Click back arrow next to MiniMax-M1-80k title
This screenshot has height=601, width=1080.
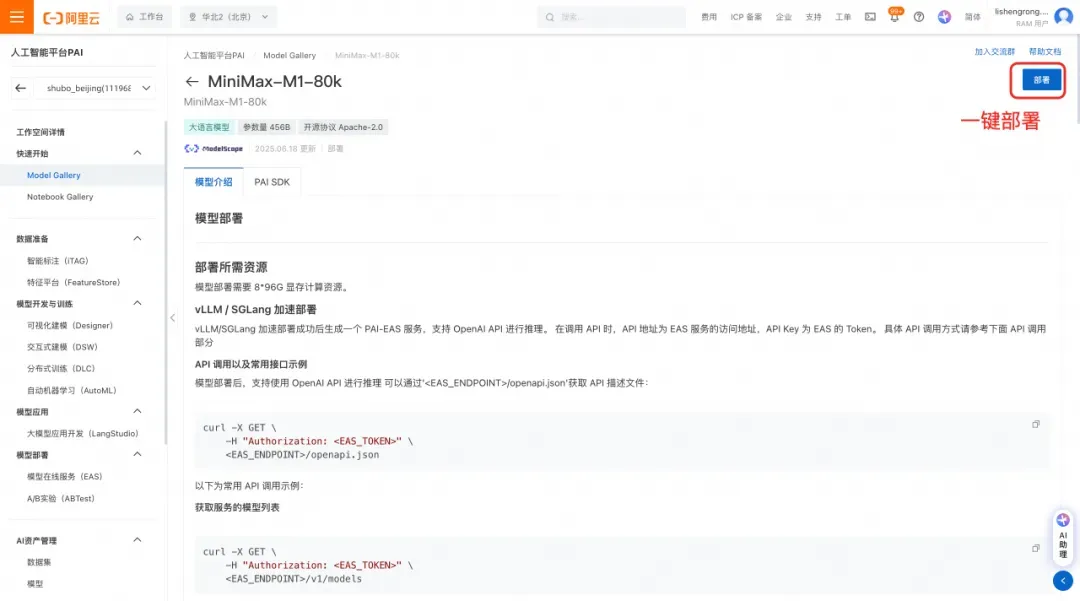click(191, 81)
